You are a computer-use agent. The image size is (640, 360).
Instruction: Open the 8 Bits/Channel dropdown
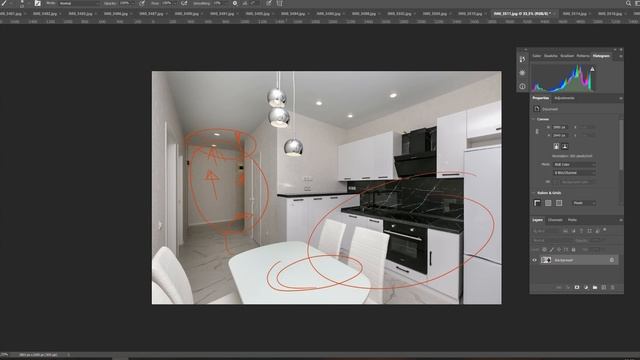574,173
